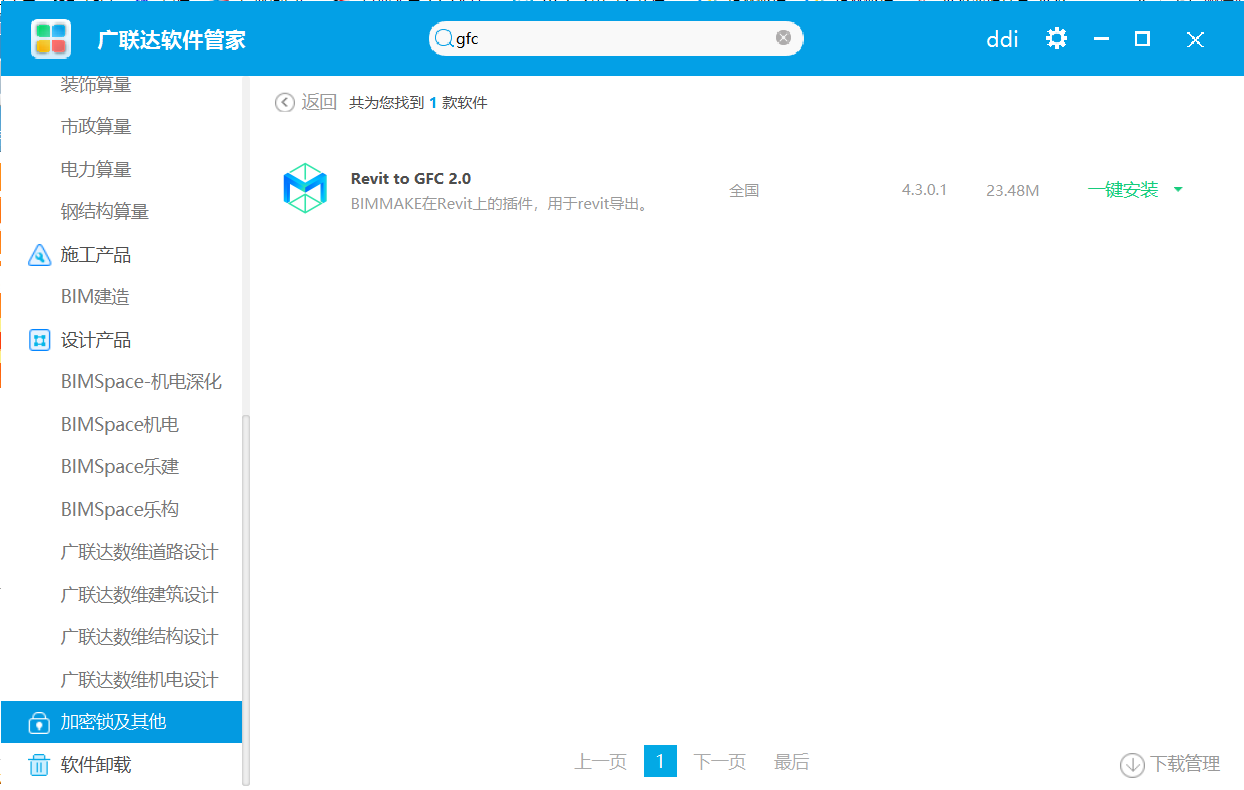Click the ddi user account name
The height and width of the screenshot is (790, 1244).
click(x=1002, y=39)
